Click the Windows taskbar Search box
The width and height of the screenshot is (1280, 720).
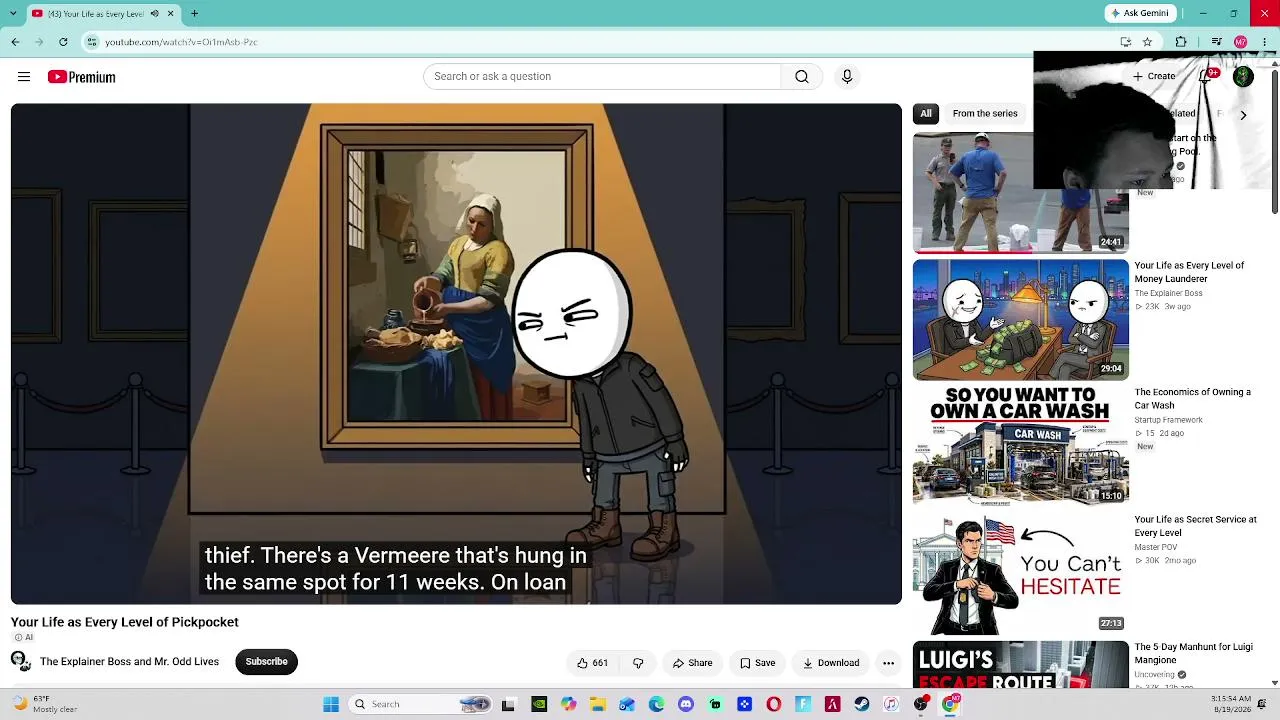tap(422, 704)
